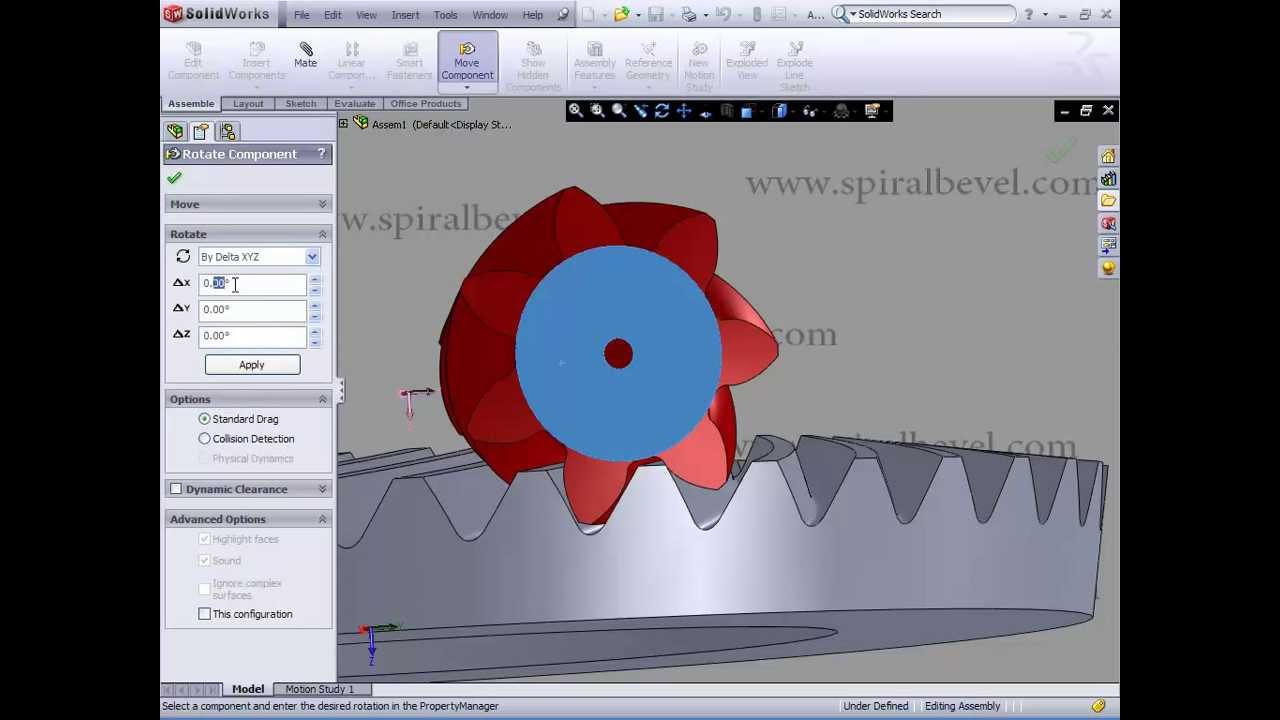1280x720 pixels.
Task: Open SolidWorks Resources home icon
Action: [x=1108, y=157]
